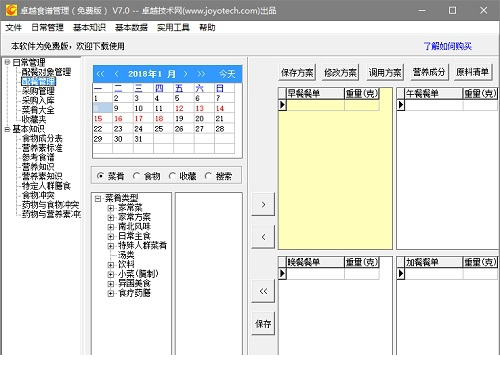This screenshot has width=500, height=369.
Task: Expand the 小菜(腌制) category
Action: click(111, 274)
